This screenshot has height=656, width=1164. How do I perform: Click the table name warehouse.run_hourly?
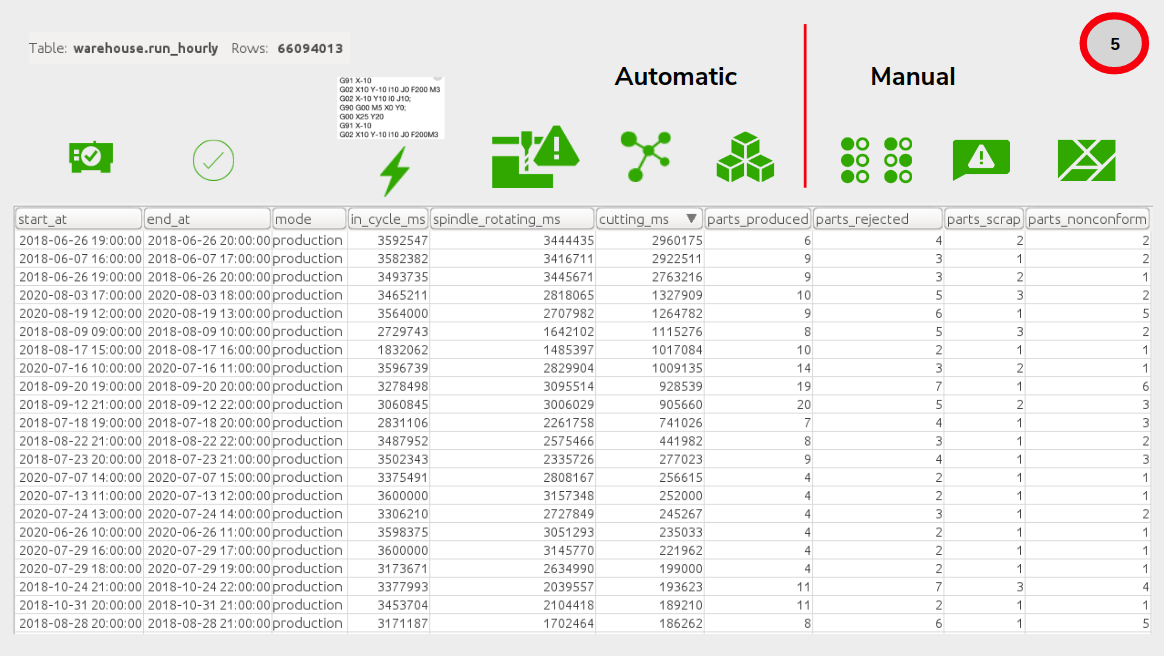pos(146,48)
